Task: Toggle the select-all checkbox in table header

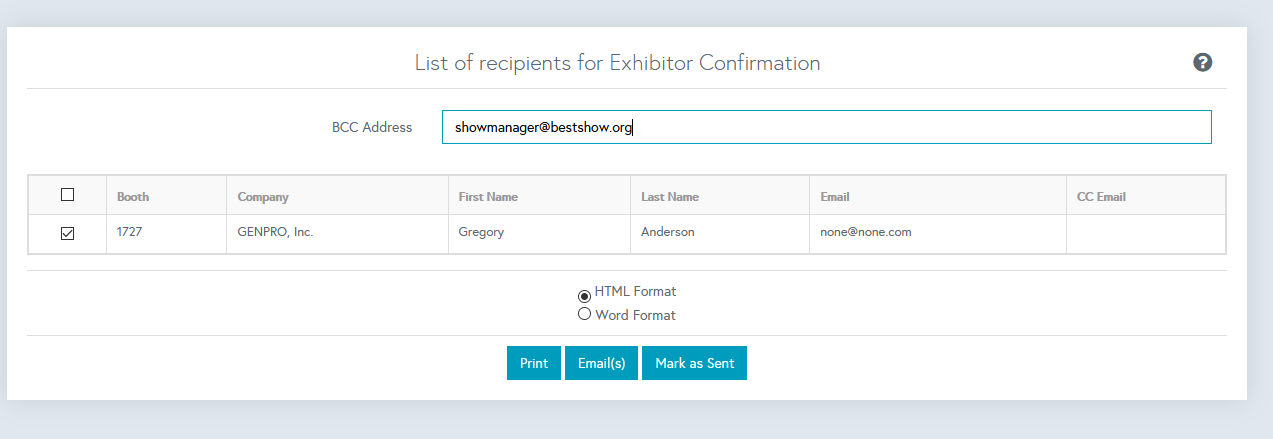Action: (67, 195)
